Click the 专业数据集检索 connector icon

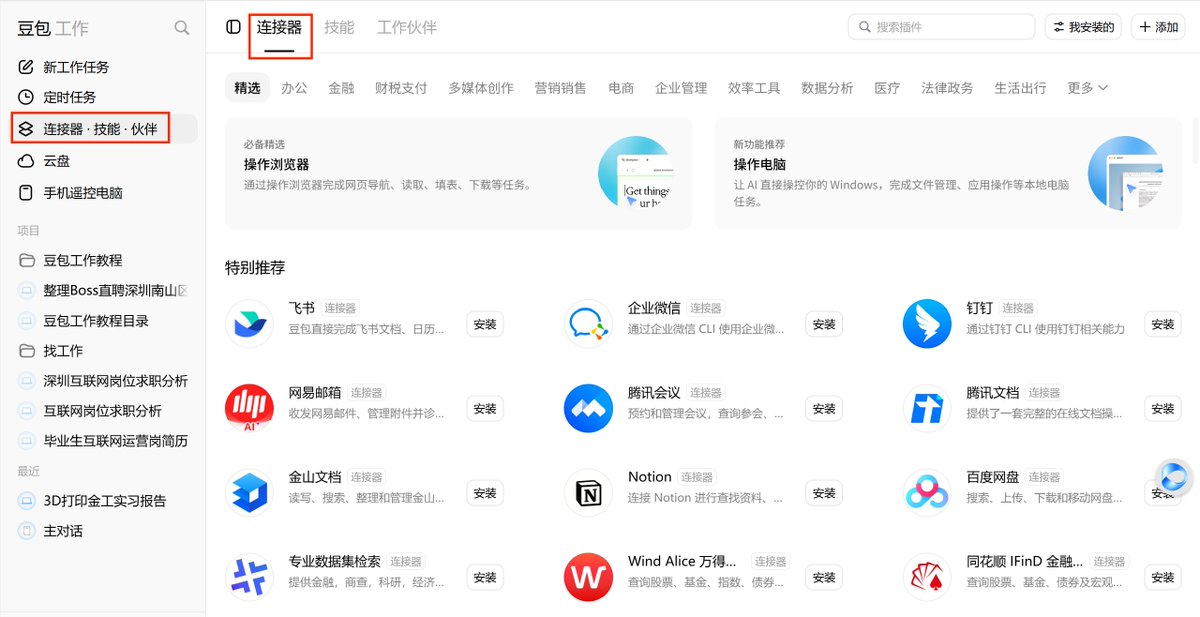coord(250,577)
